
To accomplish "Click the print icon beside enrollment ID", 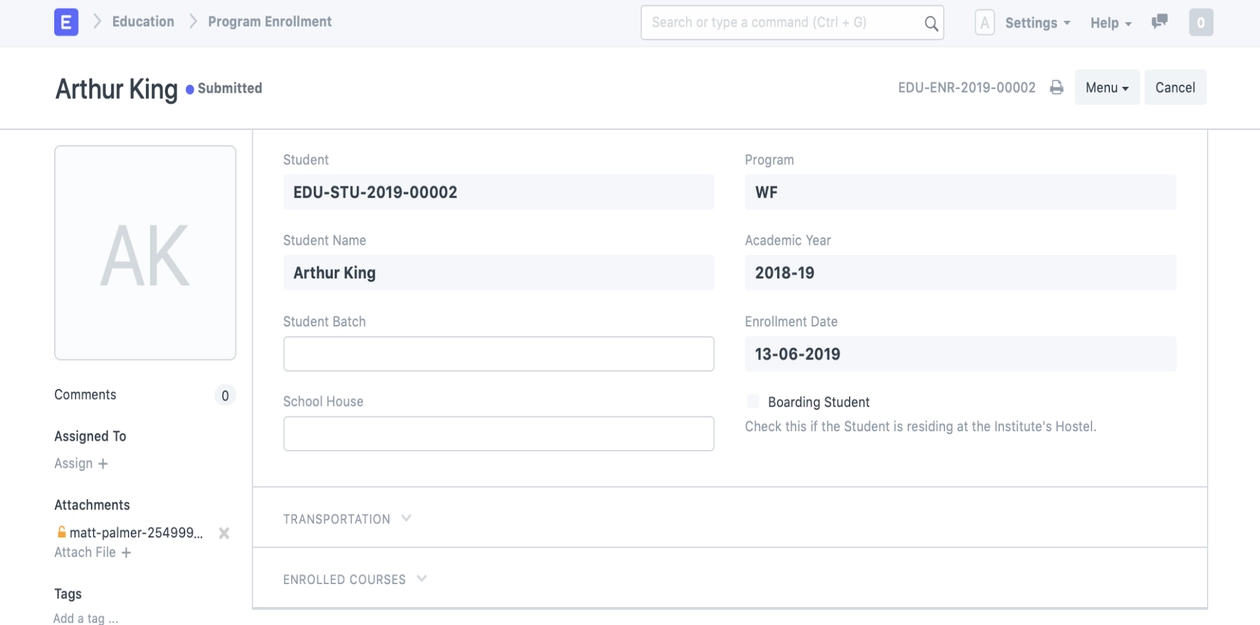I will point(1056,88).
